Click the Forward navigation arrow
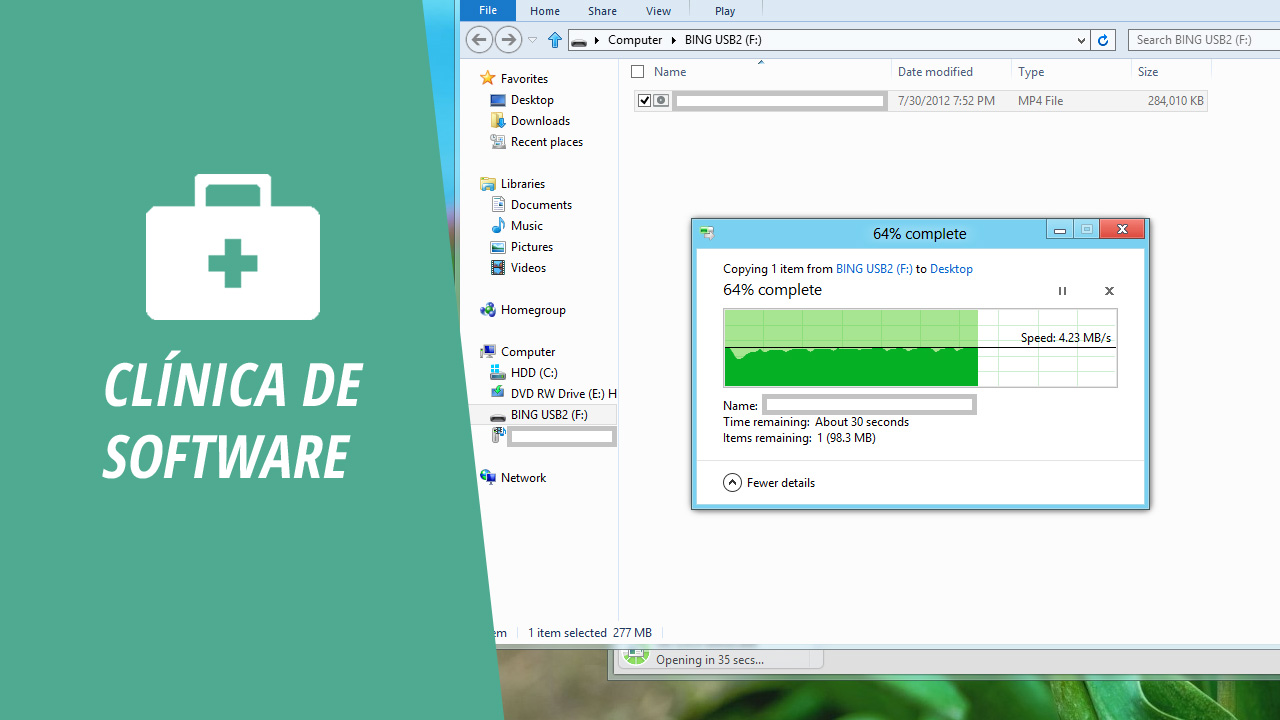The height and width of the screenshot is (720, 1280). tap(508, 40)
